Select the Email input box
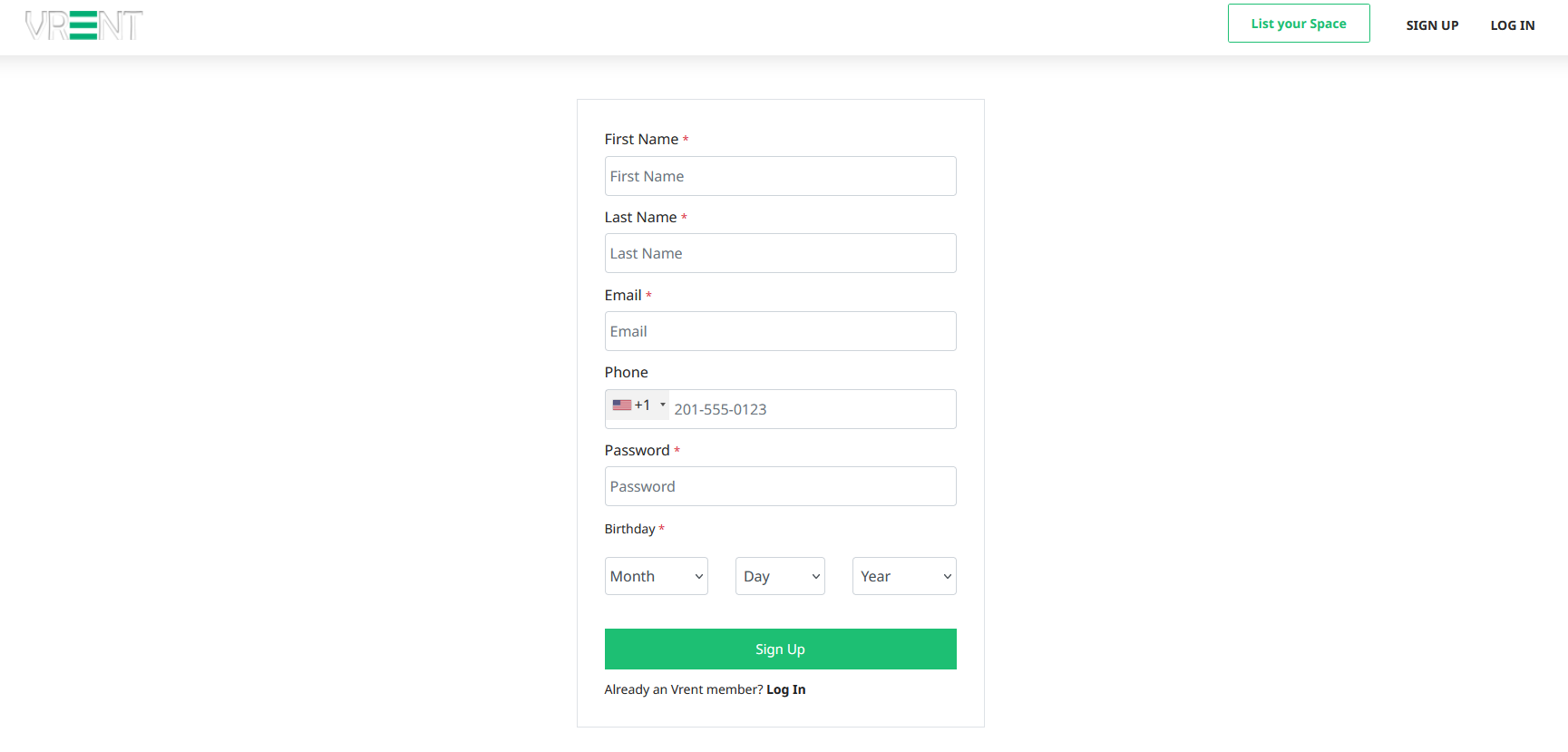This screenshot has width=1568, height=752. click(x=780, y=331)
